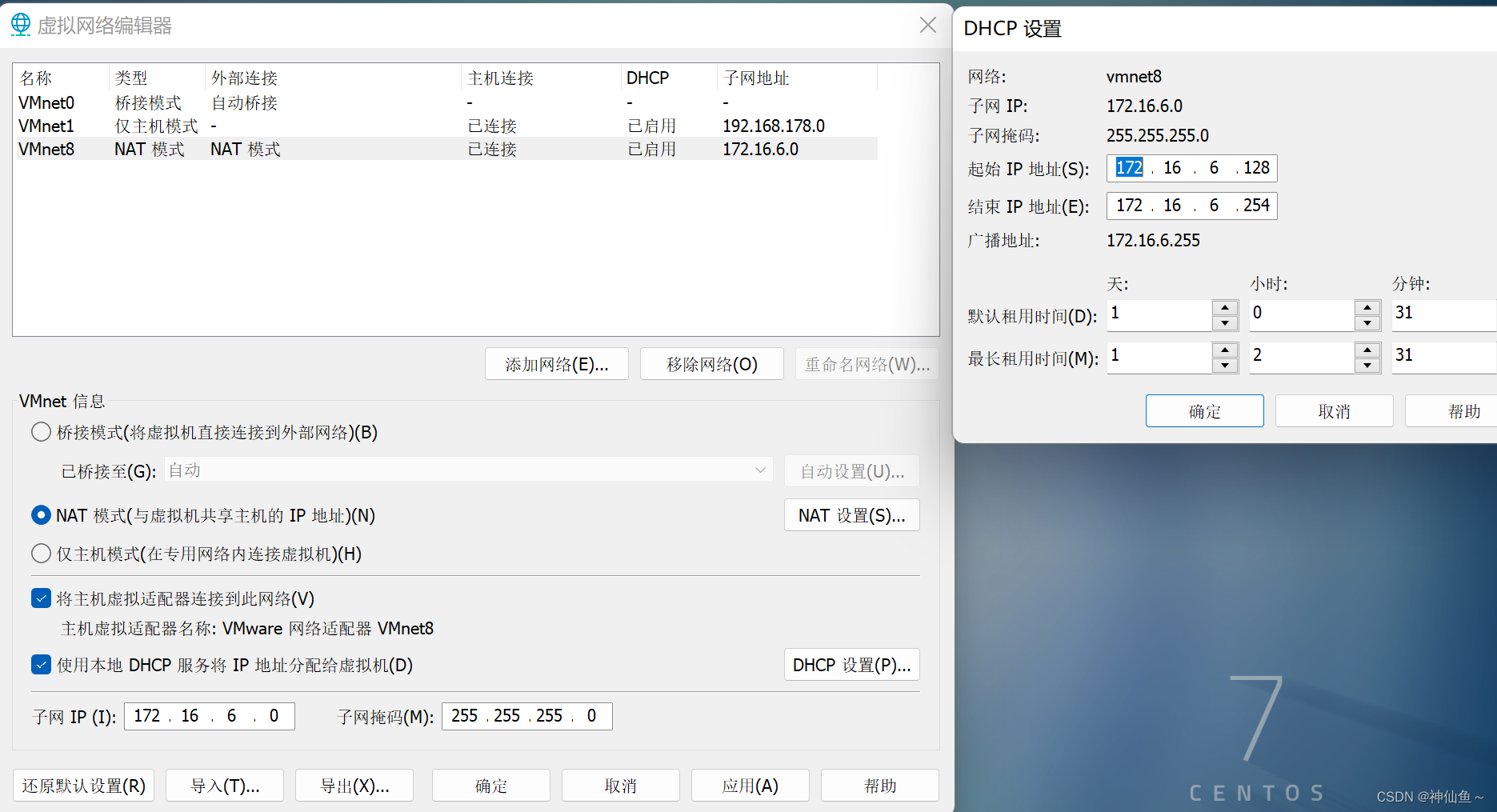Click the 主机连接 column header
Screen dimensions: 1497x812
(x=541, y=78)
